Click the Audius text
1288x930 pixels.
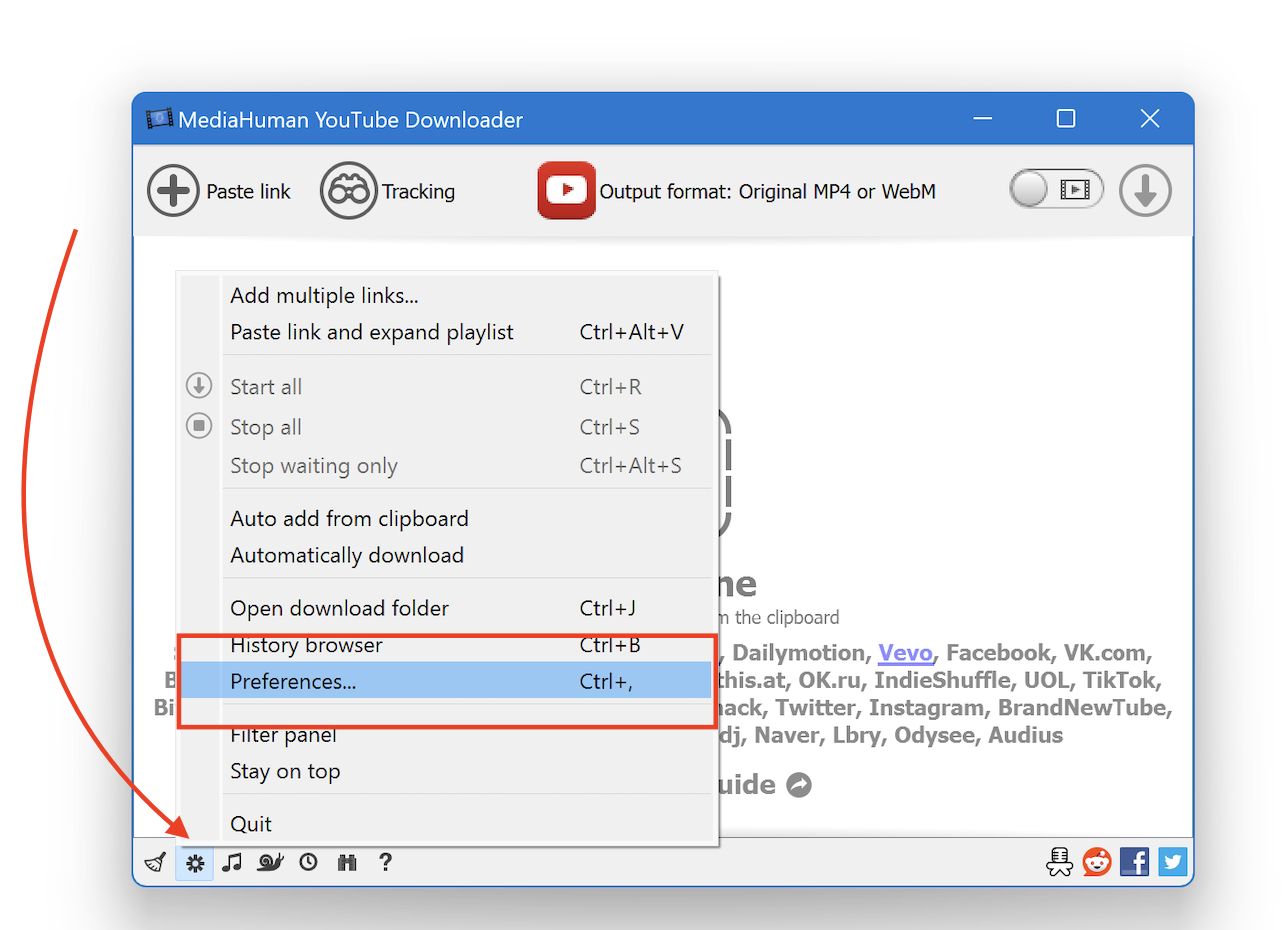pyautogui.click(x=1025, y=736)
